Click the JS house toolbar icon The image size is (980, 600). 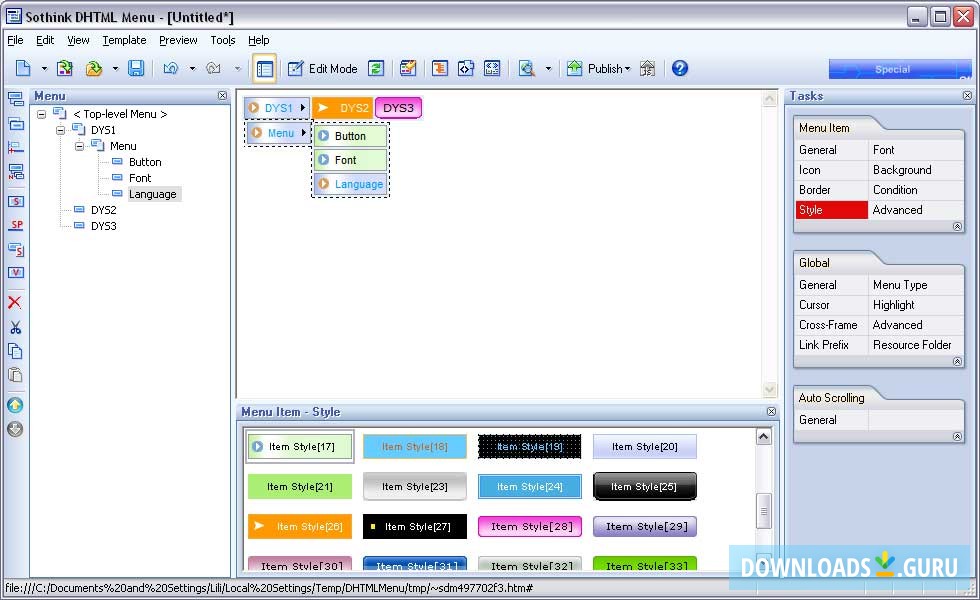pyautogui.click(x=648, y=68)
